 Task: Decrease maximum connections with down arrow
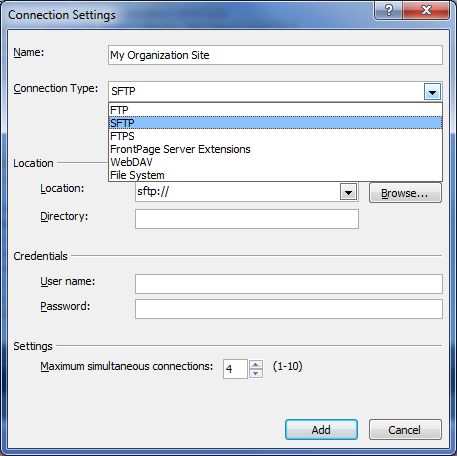pyautogui.click(x=256, y=374)
